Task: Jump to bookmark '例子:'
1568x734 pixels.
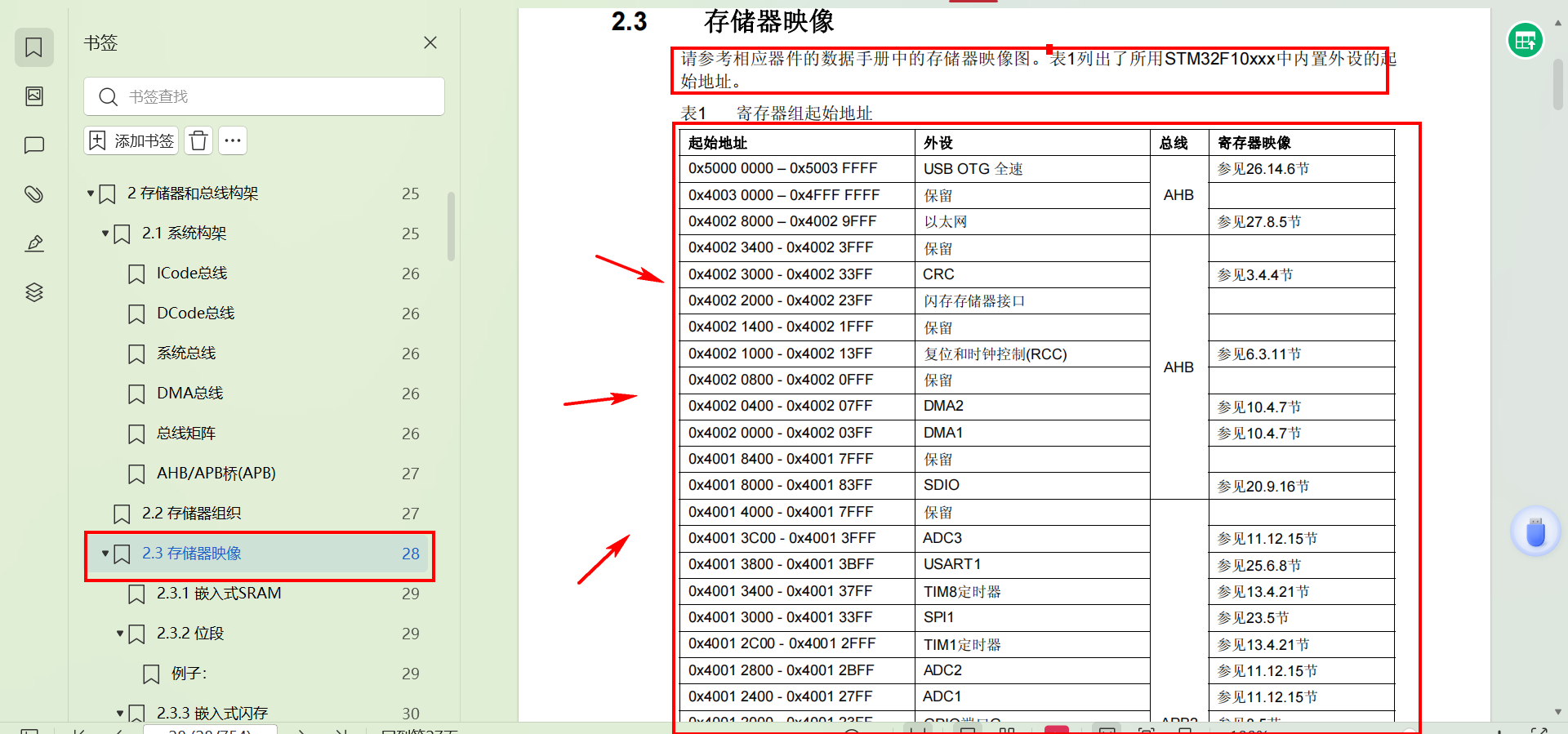Action: [189, 674]
